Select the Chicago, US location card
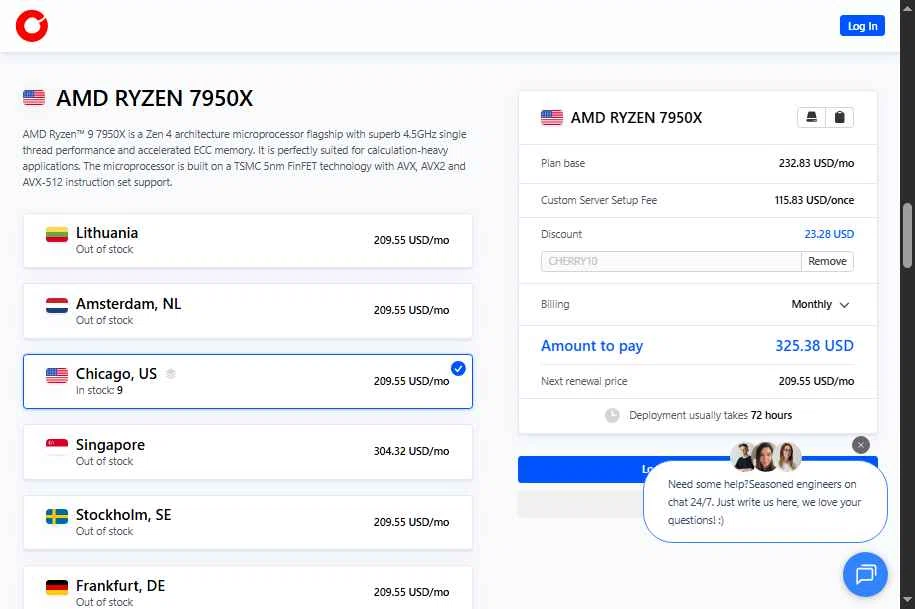Image resolution: width=915 pixels, height=609 pixels. pyautogui.click(x=247, y=381)
